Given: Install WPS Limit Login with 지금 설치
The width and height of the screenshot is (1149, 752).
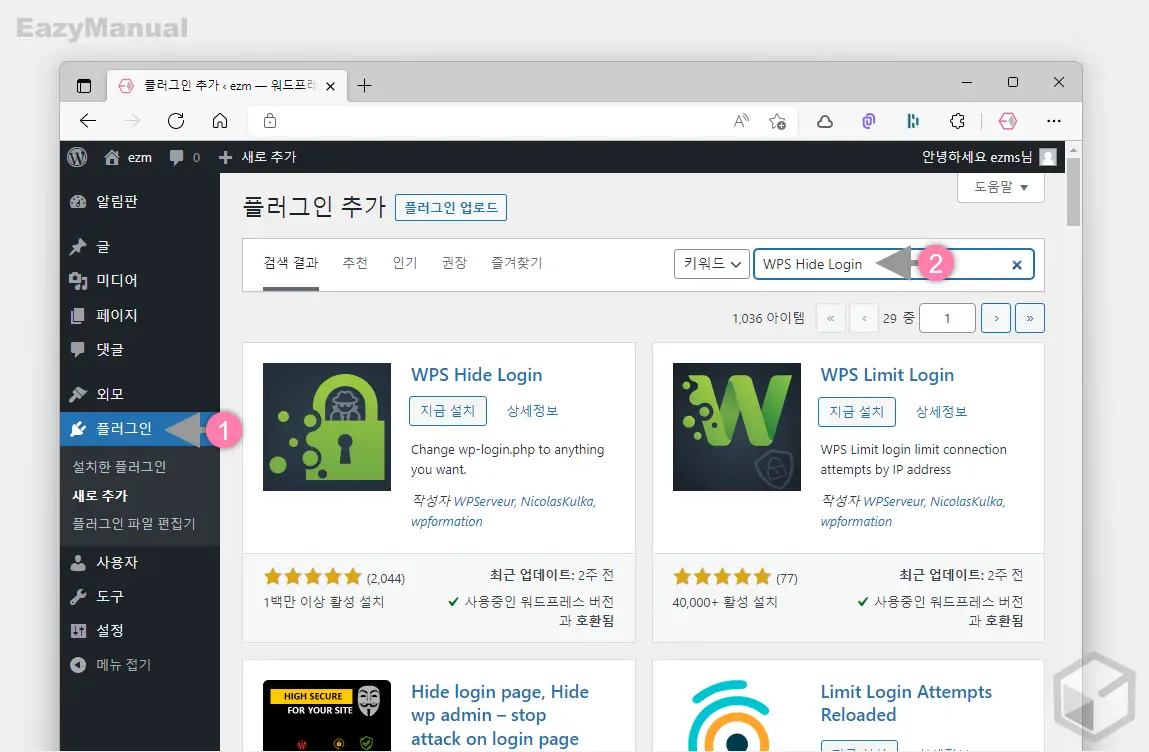Looking at the screenshot, I should point(857,412).
